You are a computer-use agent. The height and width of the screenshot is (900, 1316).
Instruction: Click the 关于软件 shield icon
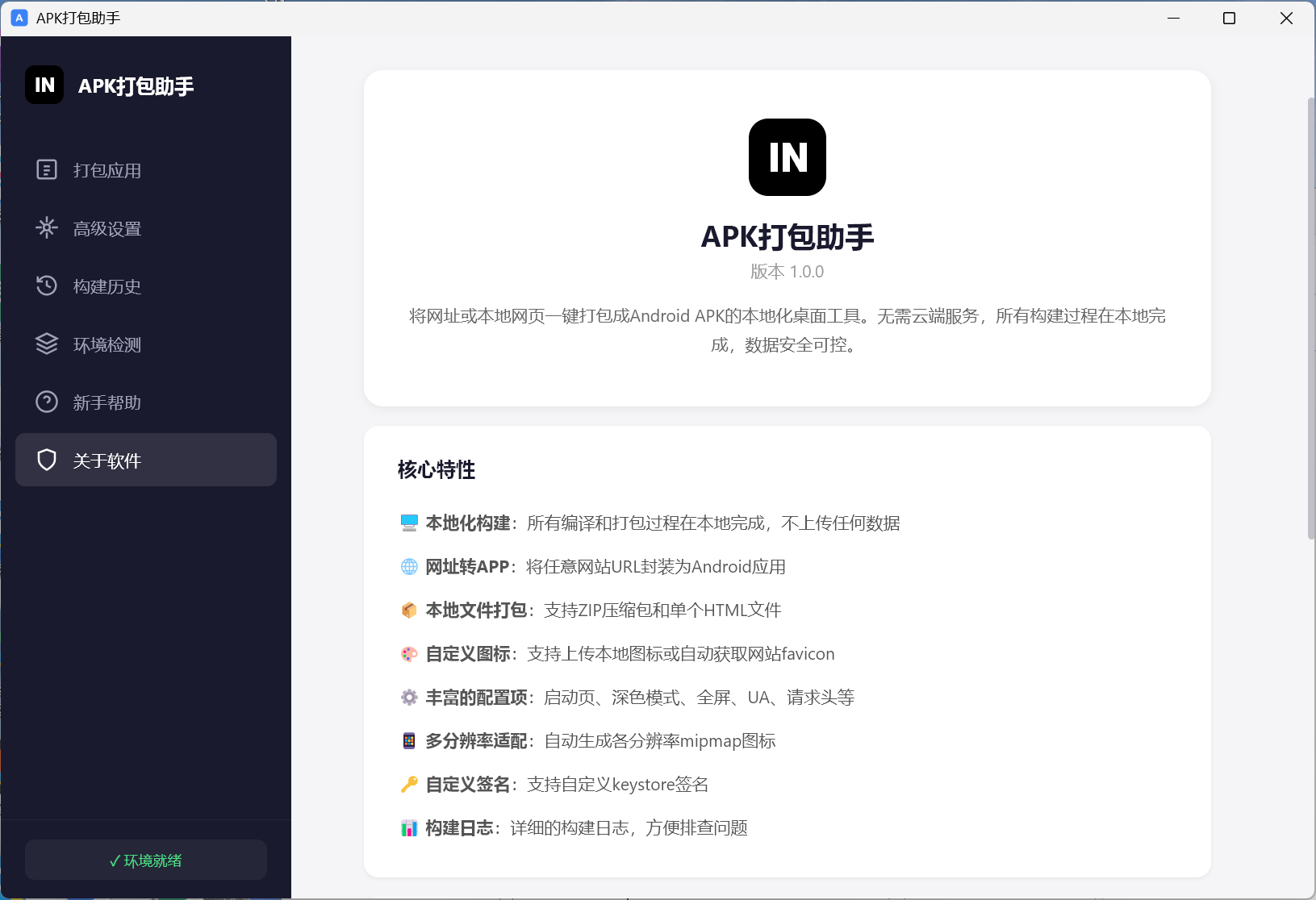47,460
